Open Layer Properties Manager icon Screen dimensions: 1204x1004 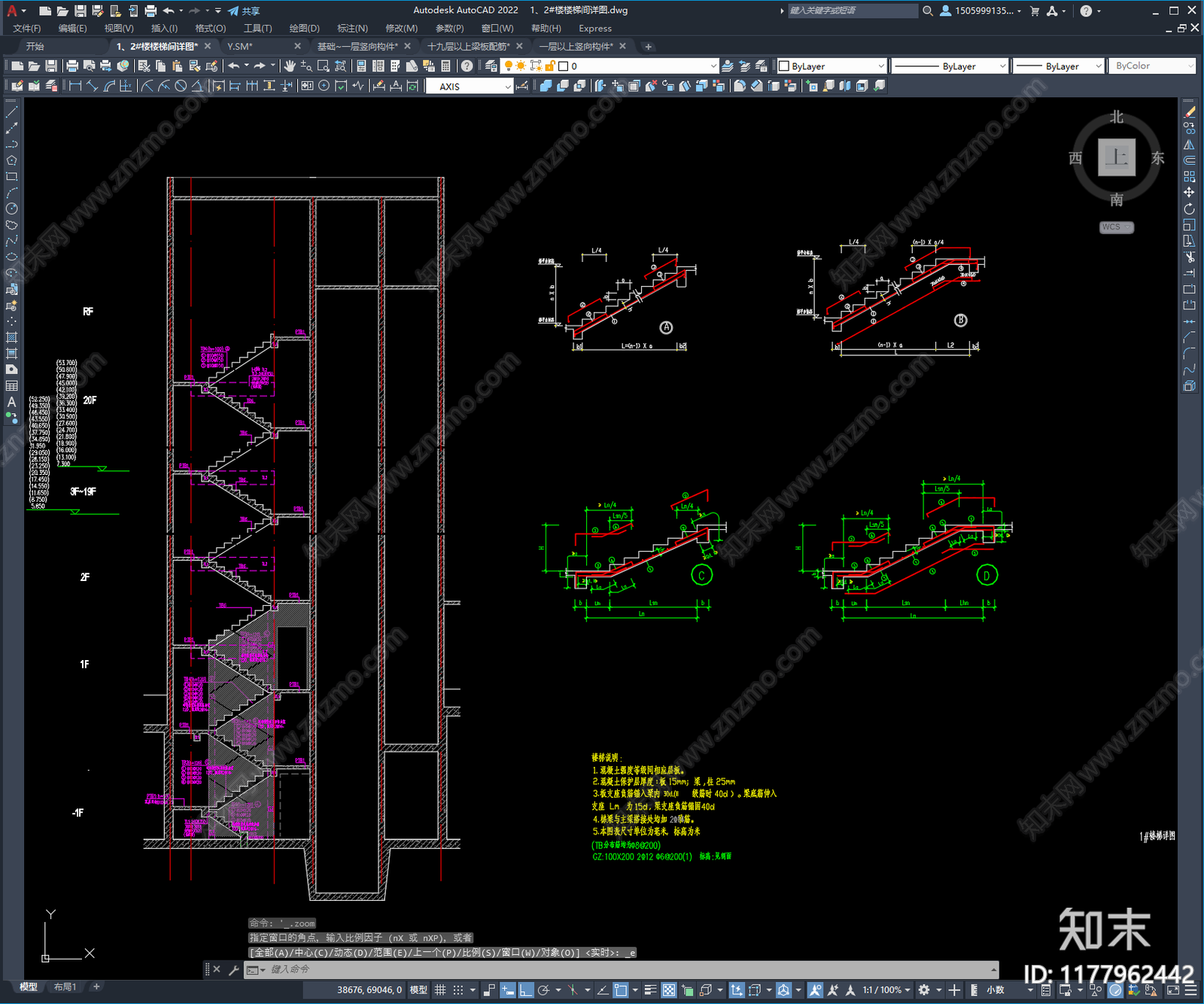click(x=491, y=66)
